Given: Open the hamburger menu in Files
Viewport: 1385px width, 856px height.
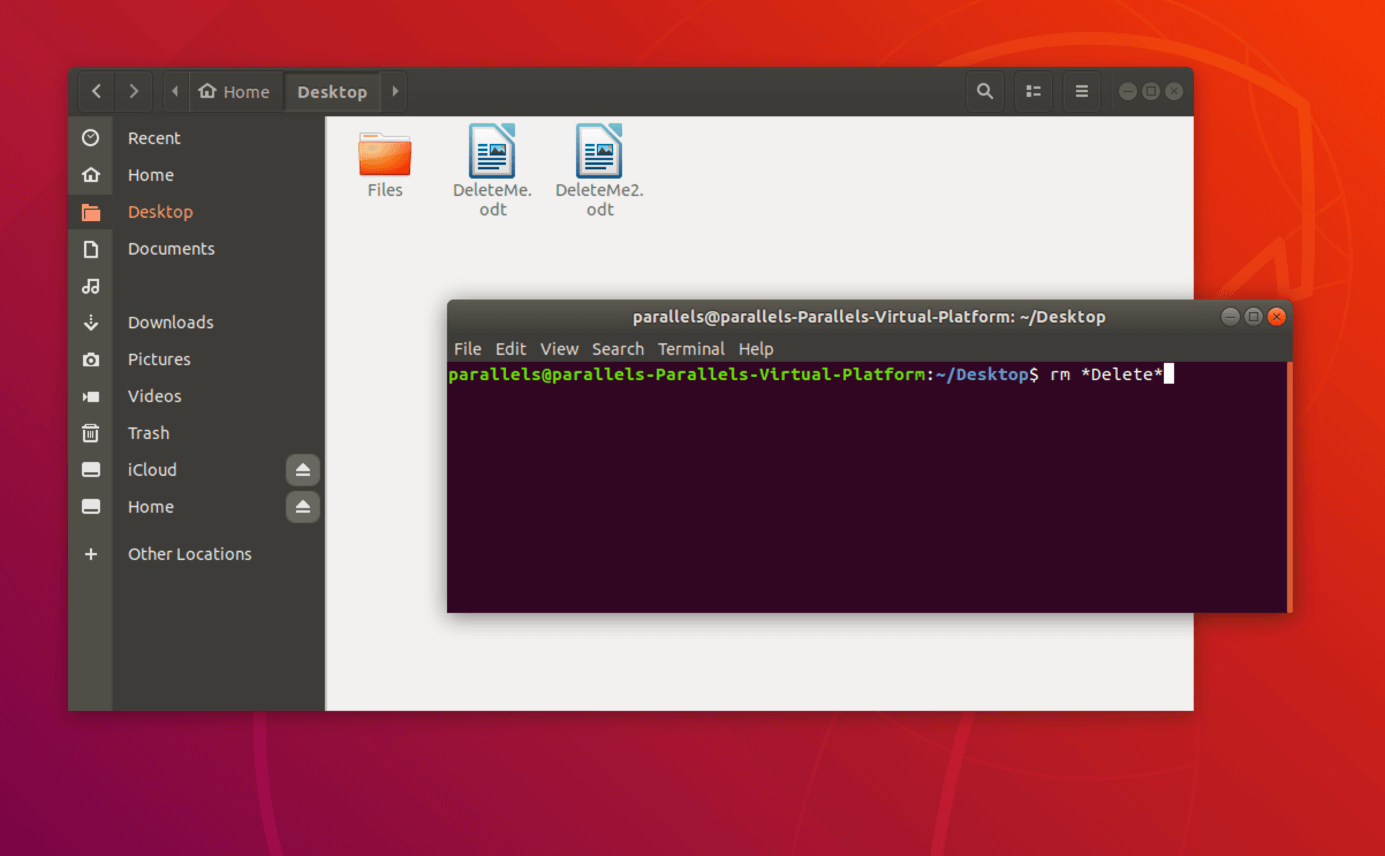Looking at the screenshot, I should (1082, 91).
